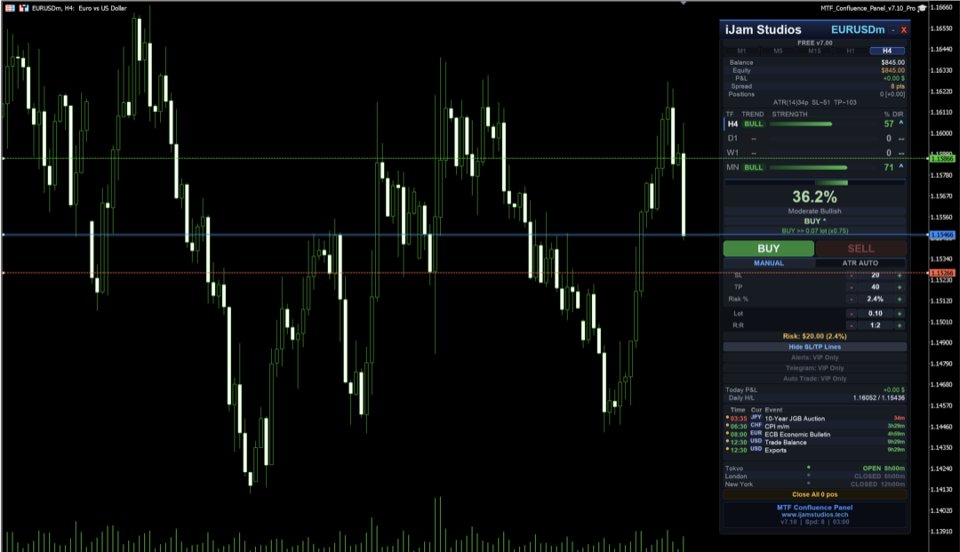The image size is (960, 552).
Task: Click the TP value field 40
Action: [x=876, y=287]
